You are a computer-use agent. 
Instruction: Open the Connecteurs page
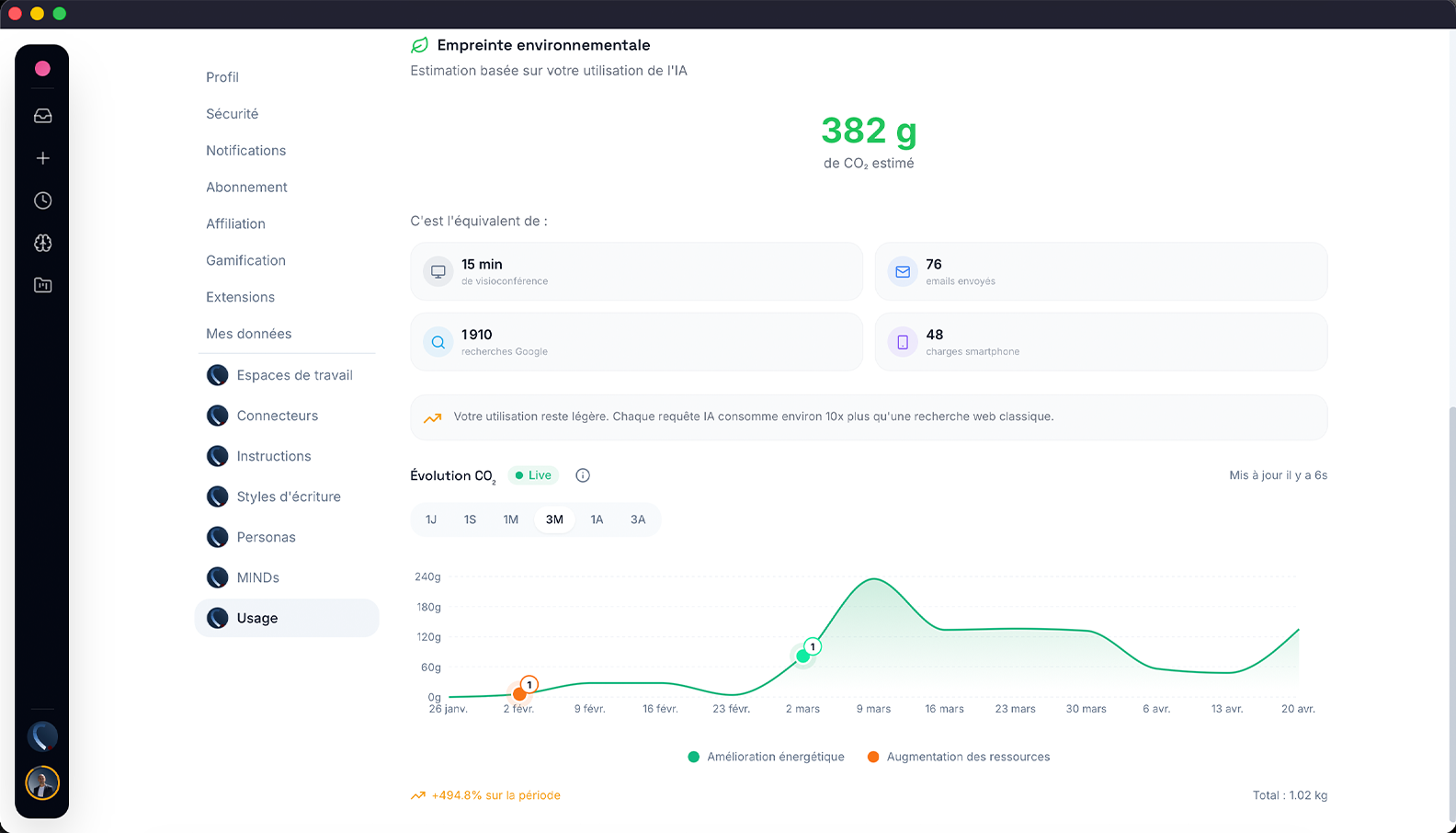click(277, 416)
